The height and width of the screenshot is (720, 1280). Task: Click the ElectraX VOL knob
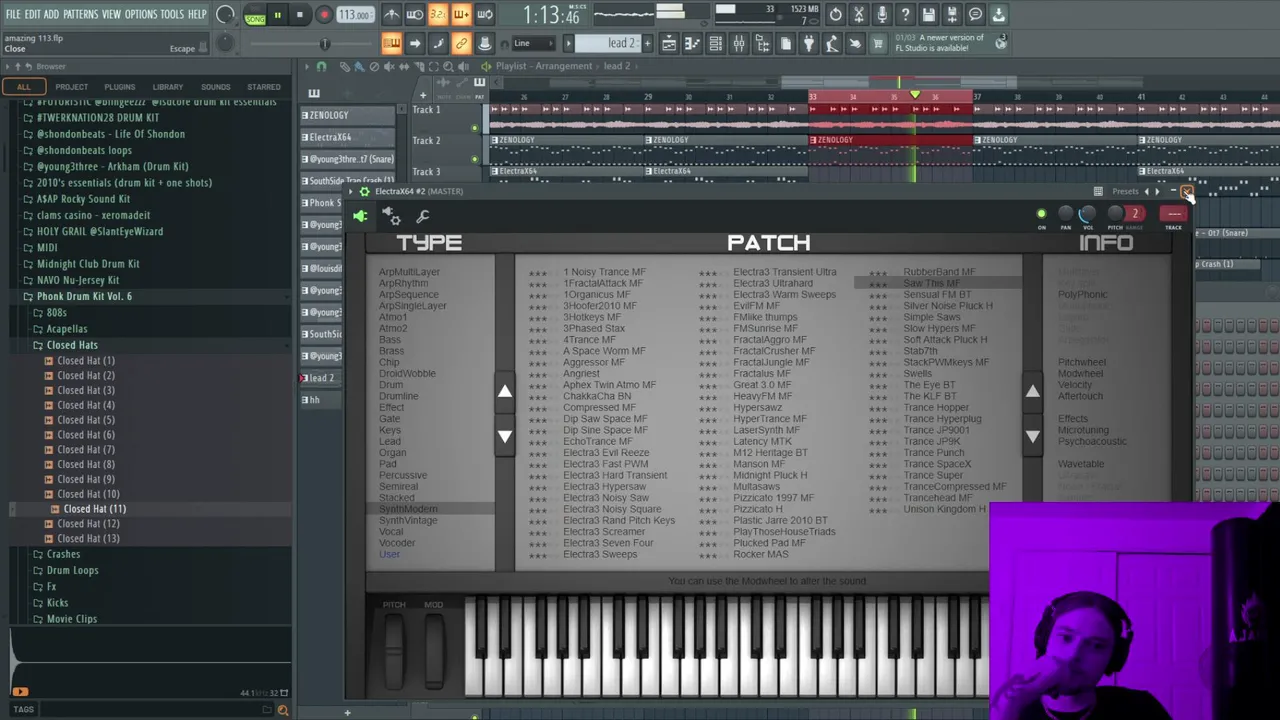coord(1088,214)
